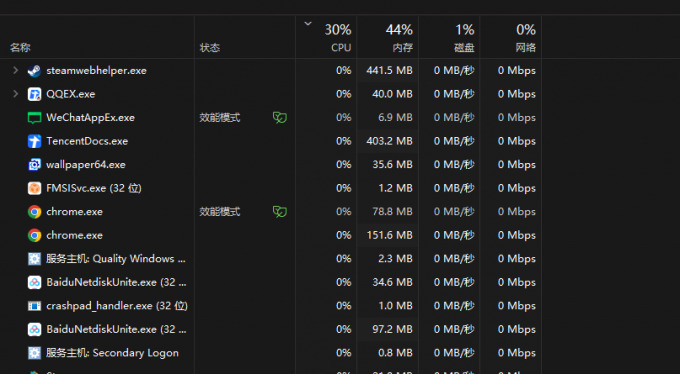Select 服务主机: Quality Windows row name

[116, 259]
